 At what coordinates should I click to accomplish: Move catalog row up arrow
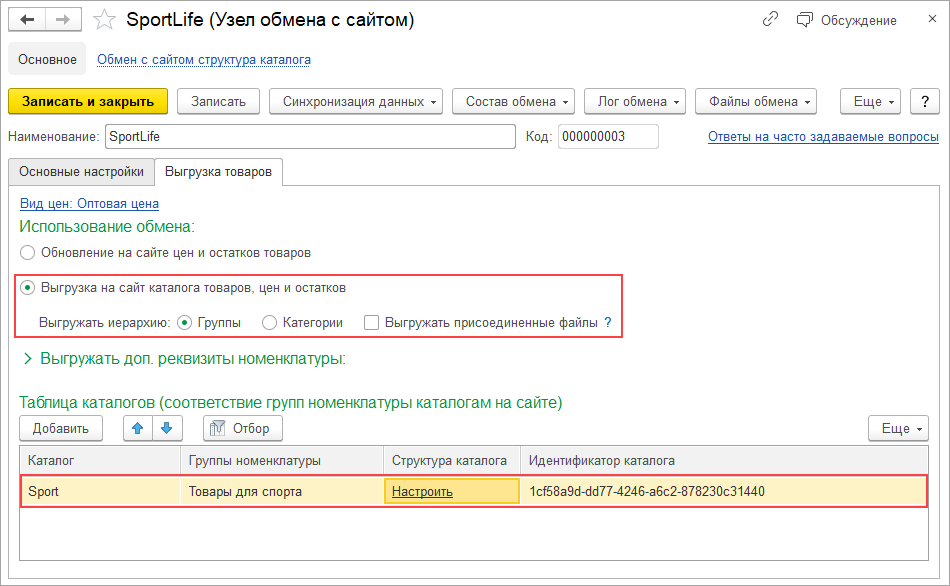[x=137, y=428]
